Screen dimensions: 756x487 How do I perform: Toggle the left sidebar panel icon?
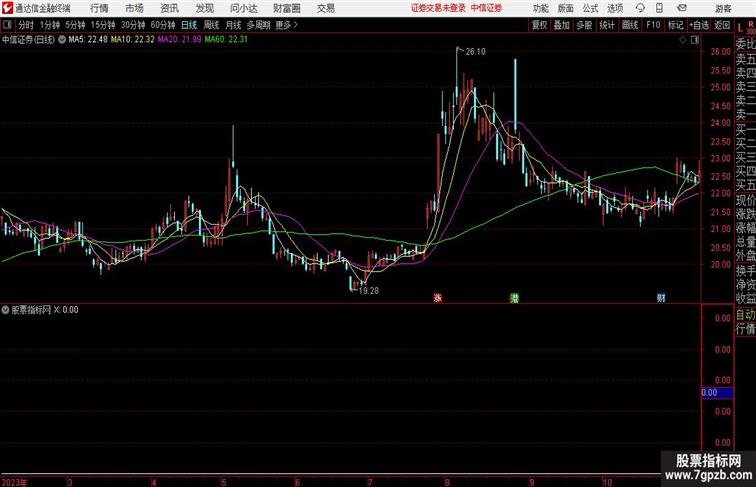[x=7, y=25]
